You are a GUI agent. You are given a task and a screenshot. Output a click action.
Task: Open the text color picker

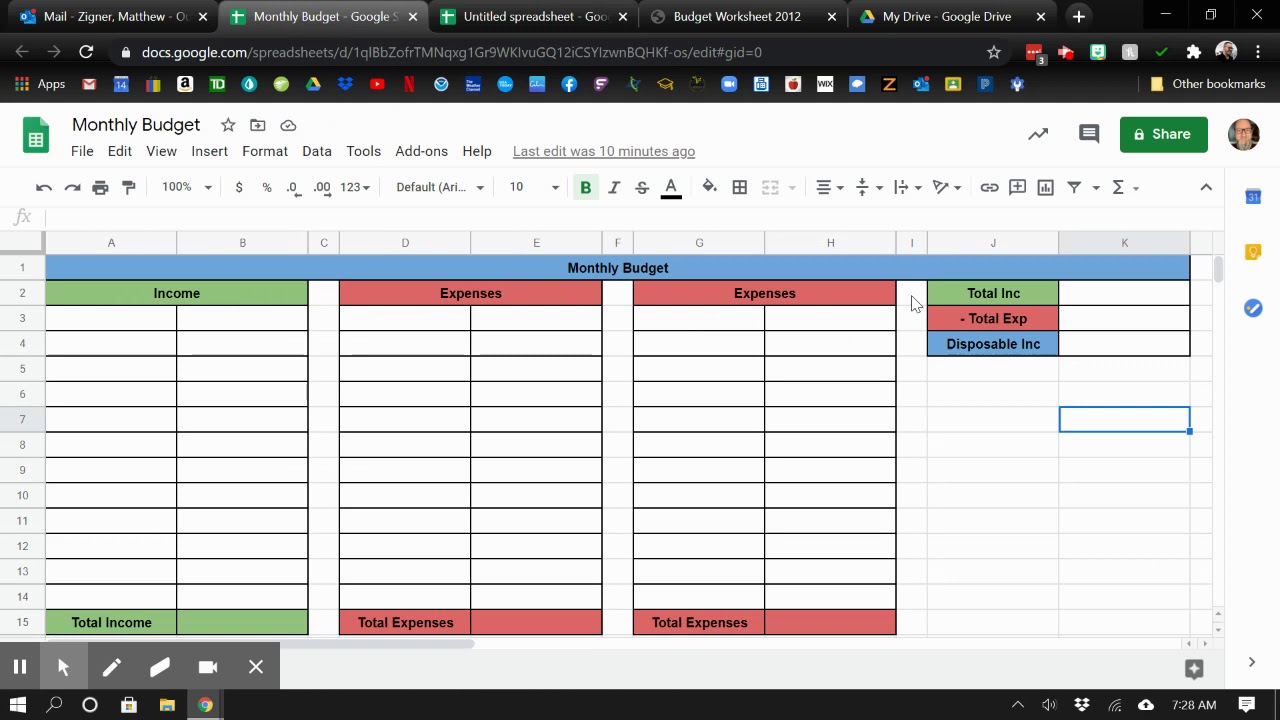point(671,188)
